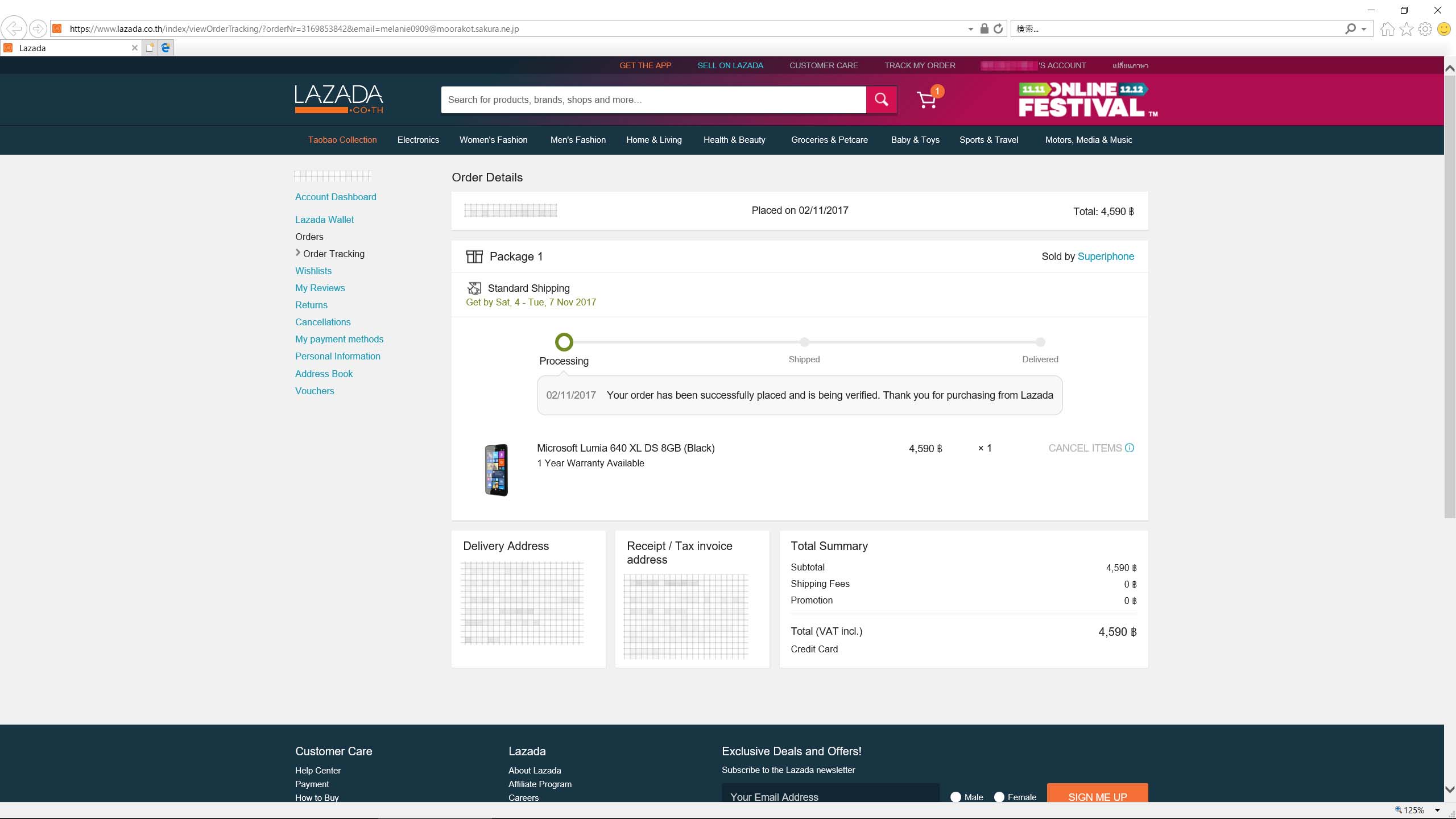
Task: Click the Package 1 box icon
Action: pyautogui.click(x=474, y=257)
